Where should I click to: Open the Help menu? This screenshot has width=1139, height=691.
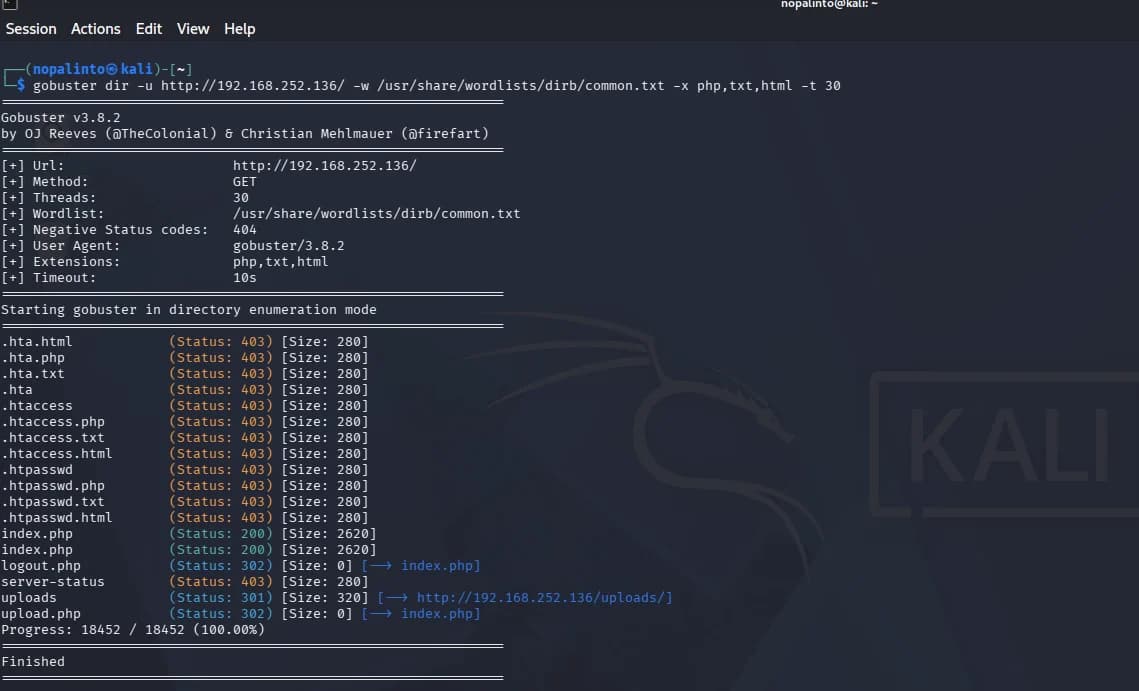pos(239,29)
